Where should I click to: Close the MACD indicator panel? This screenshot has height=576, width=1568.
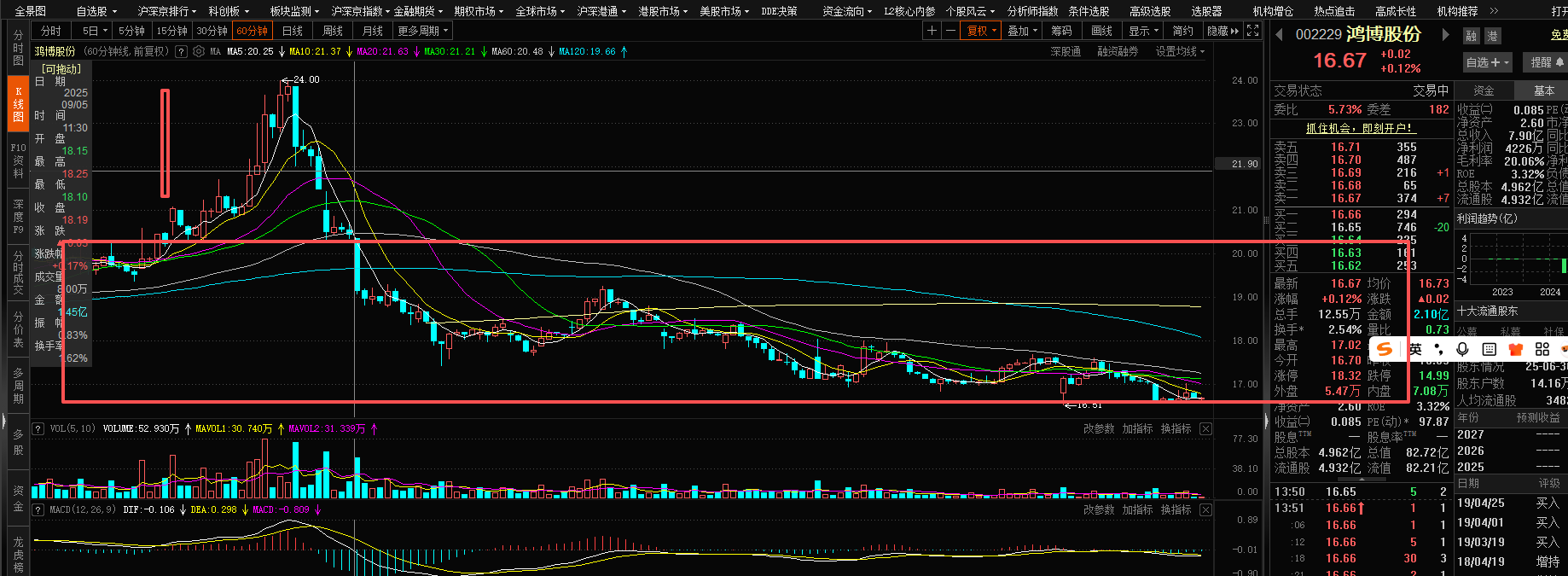(1205, 509)
